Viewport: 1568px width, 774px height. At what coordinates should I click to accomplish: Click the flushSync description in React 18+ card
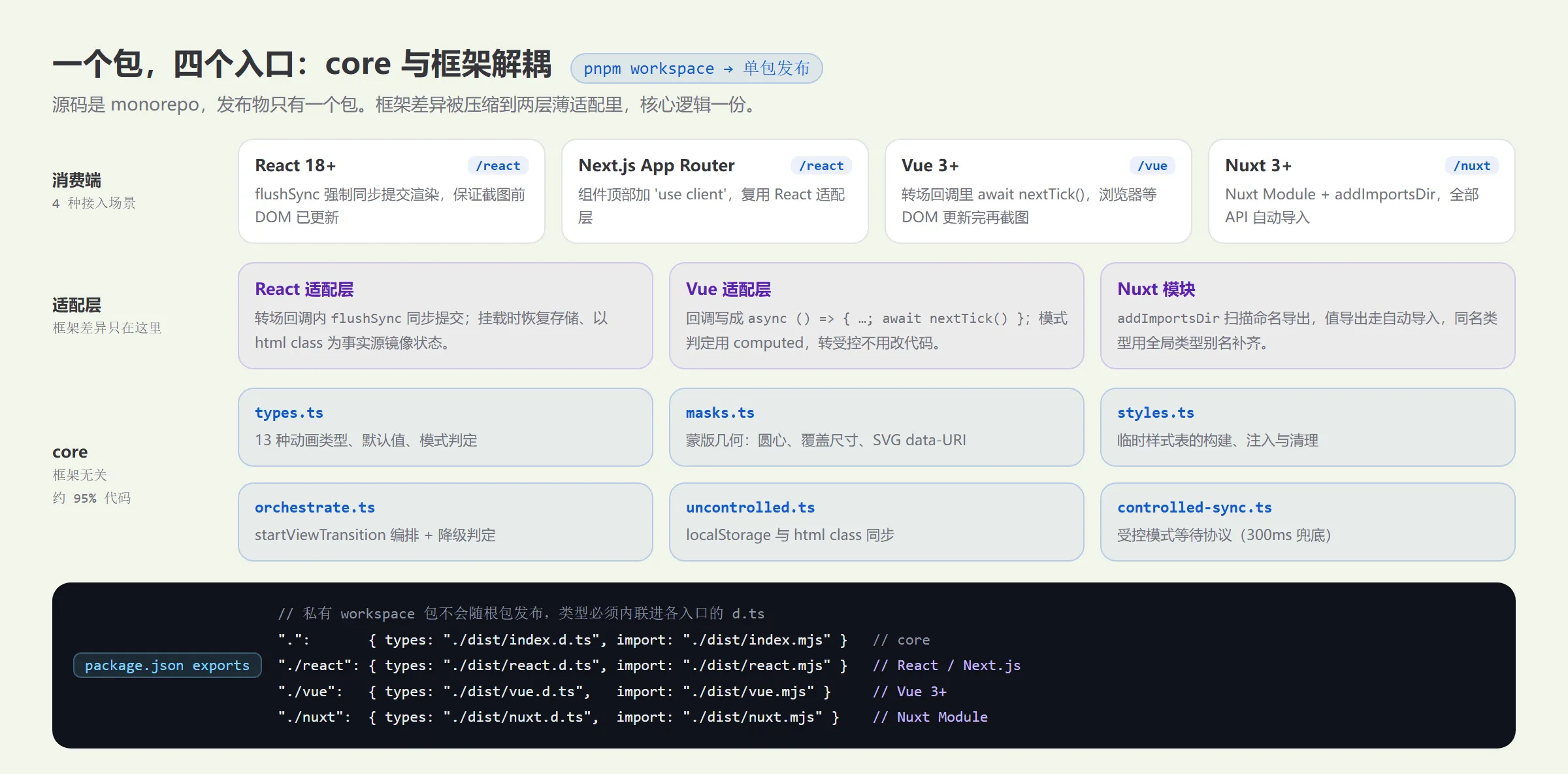pyautogui.click(x=390, y=206)
